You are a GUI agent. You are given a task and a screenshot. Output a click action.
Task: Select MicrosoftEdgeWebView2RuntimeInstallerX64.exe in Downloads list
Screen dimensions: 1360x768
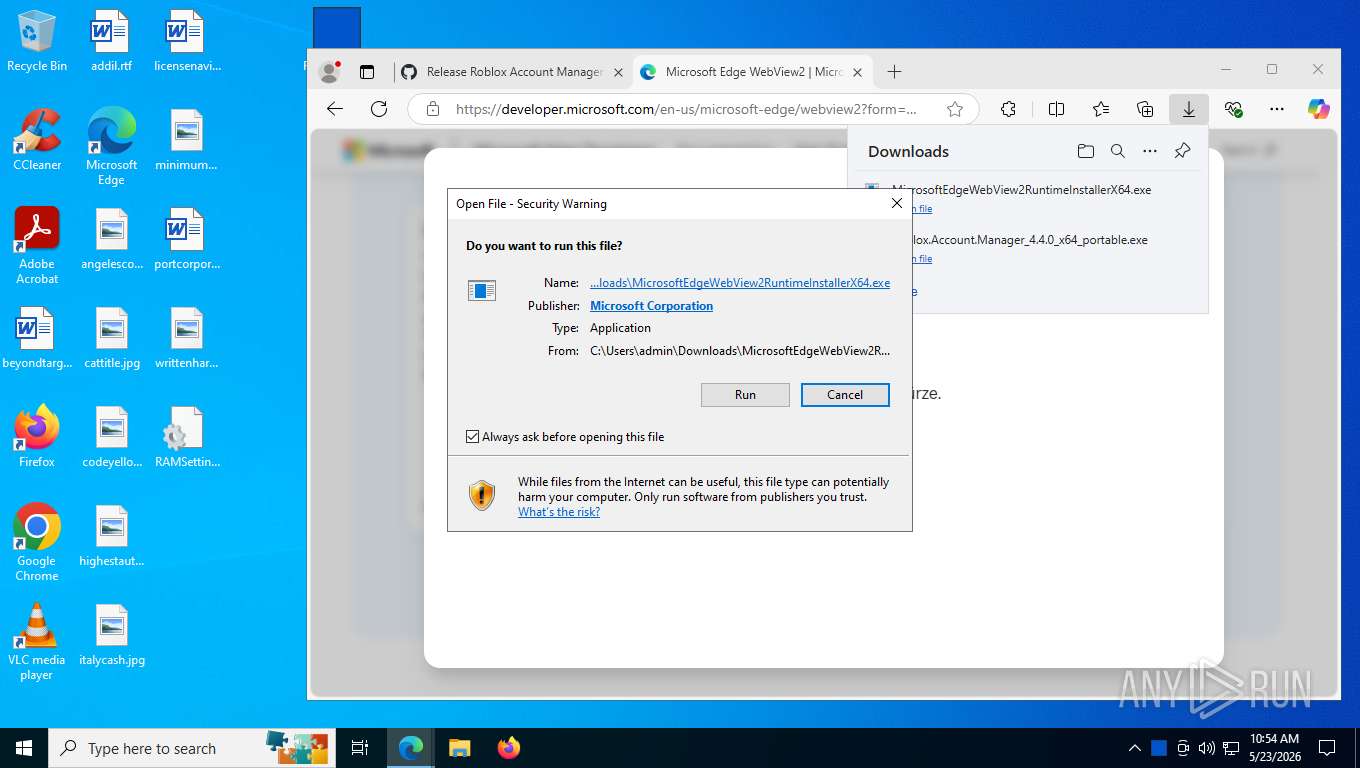[x=1021, y=189]
